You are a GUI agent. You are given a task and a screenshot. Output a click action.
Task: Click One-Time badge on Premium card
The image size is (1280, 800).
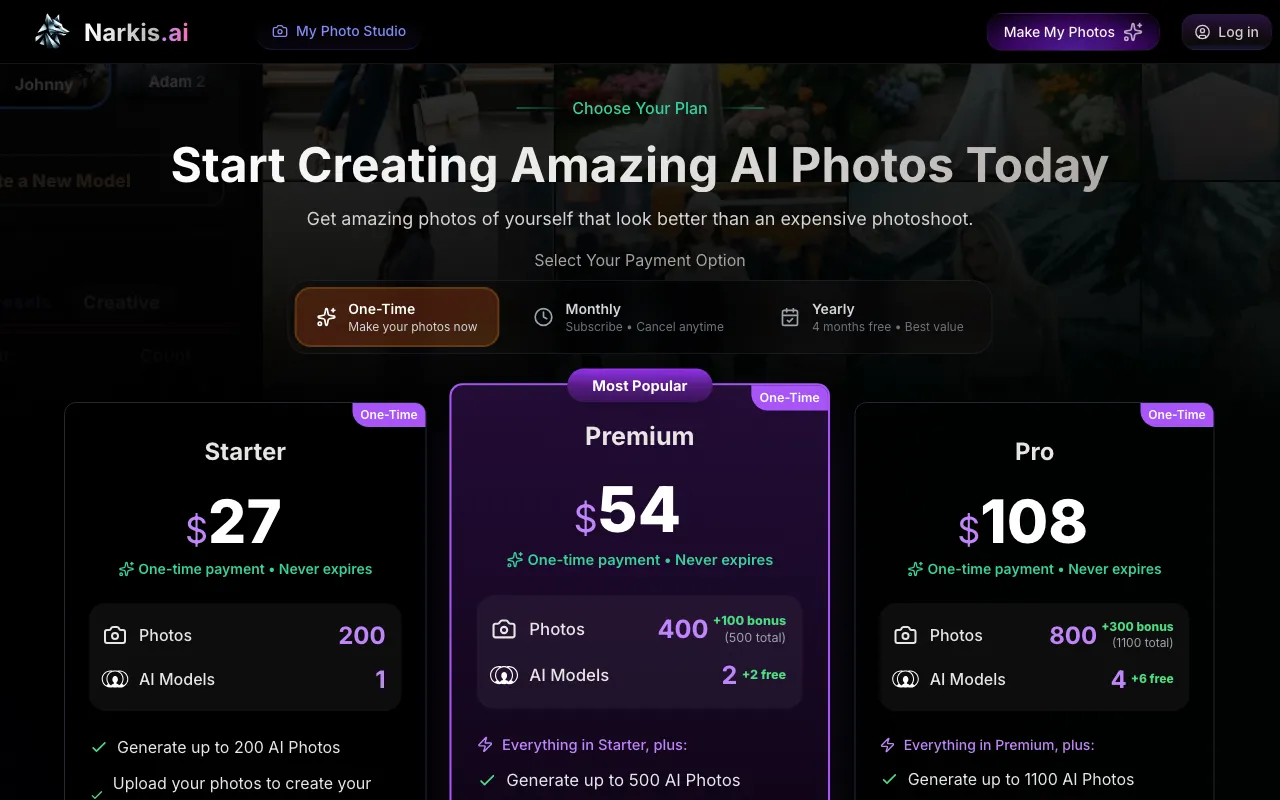790,397
